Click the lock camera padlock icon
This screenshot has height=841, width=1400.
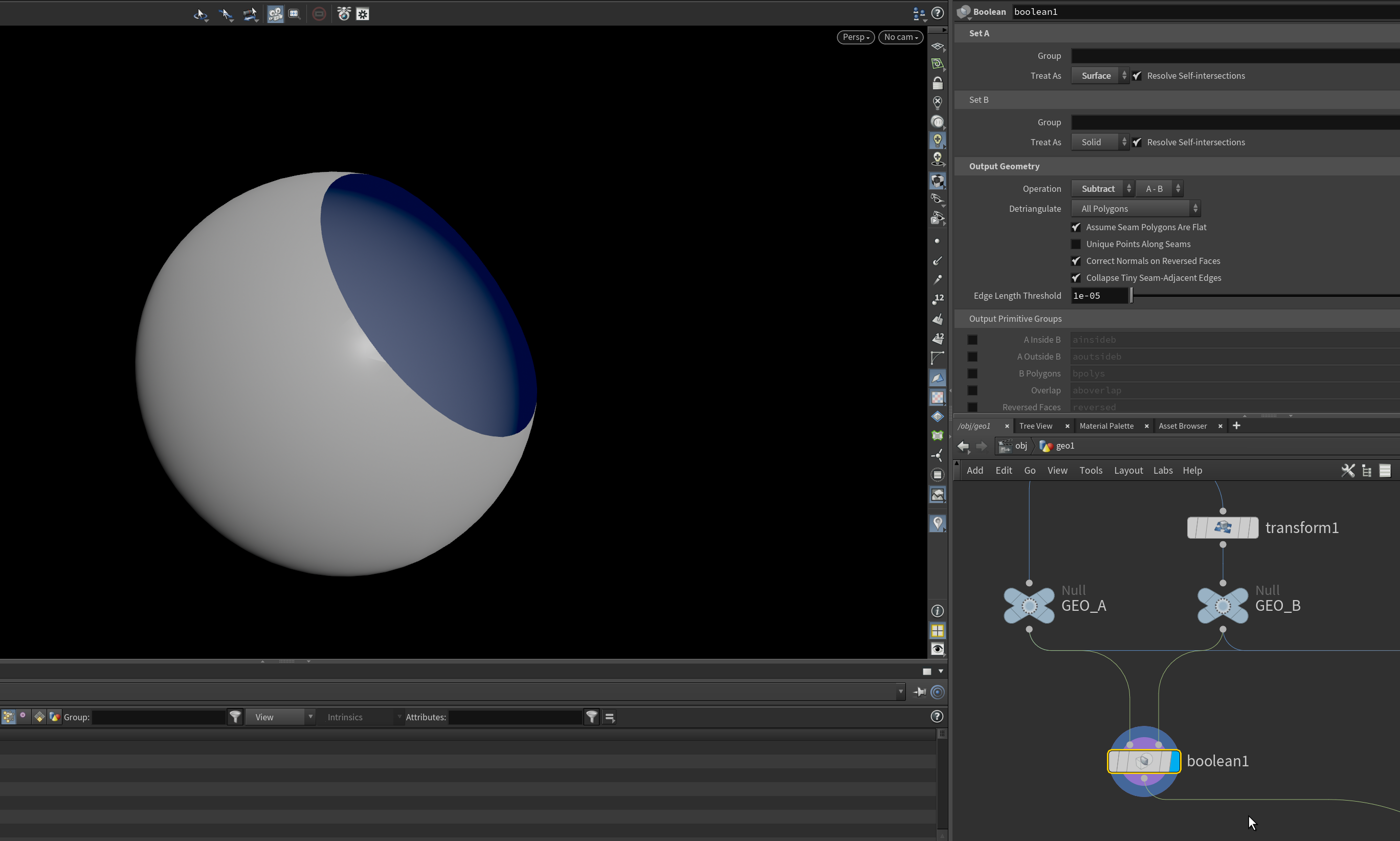pyautogui.click(x=937, y=83)
